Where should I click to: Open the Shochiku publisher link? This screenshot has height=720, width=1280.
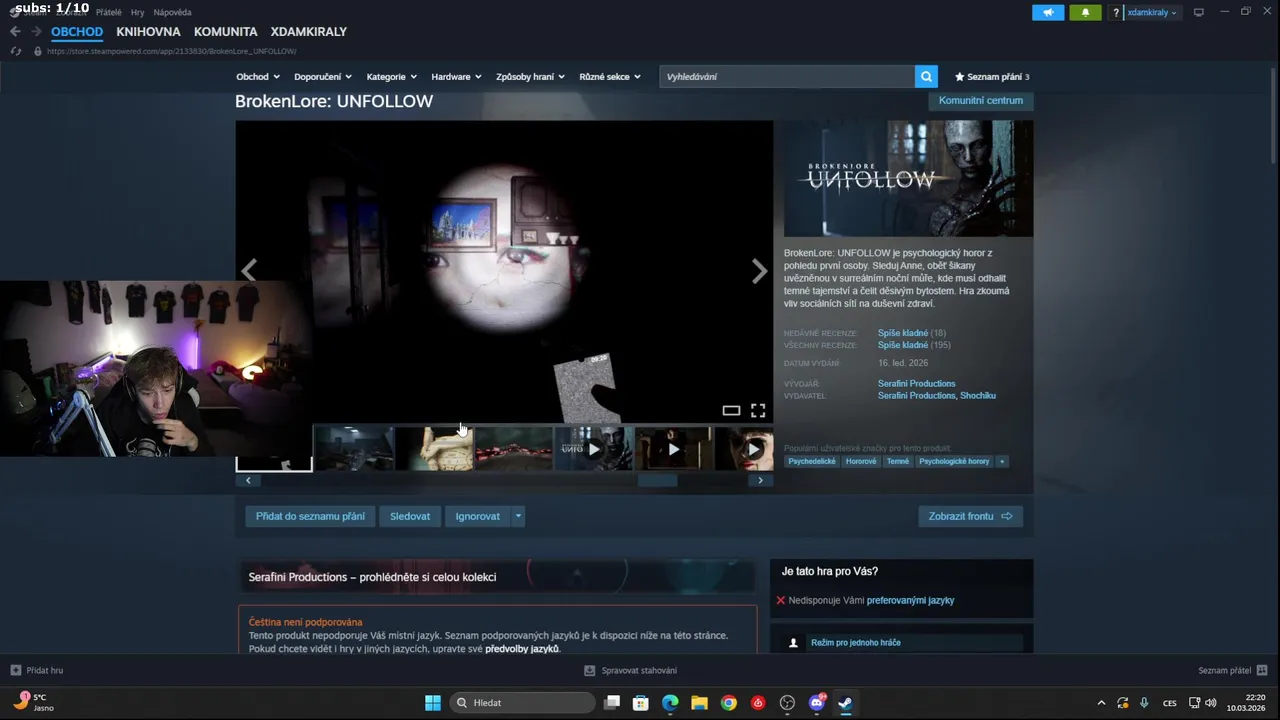point(978,396)
